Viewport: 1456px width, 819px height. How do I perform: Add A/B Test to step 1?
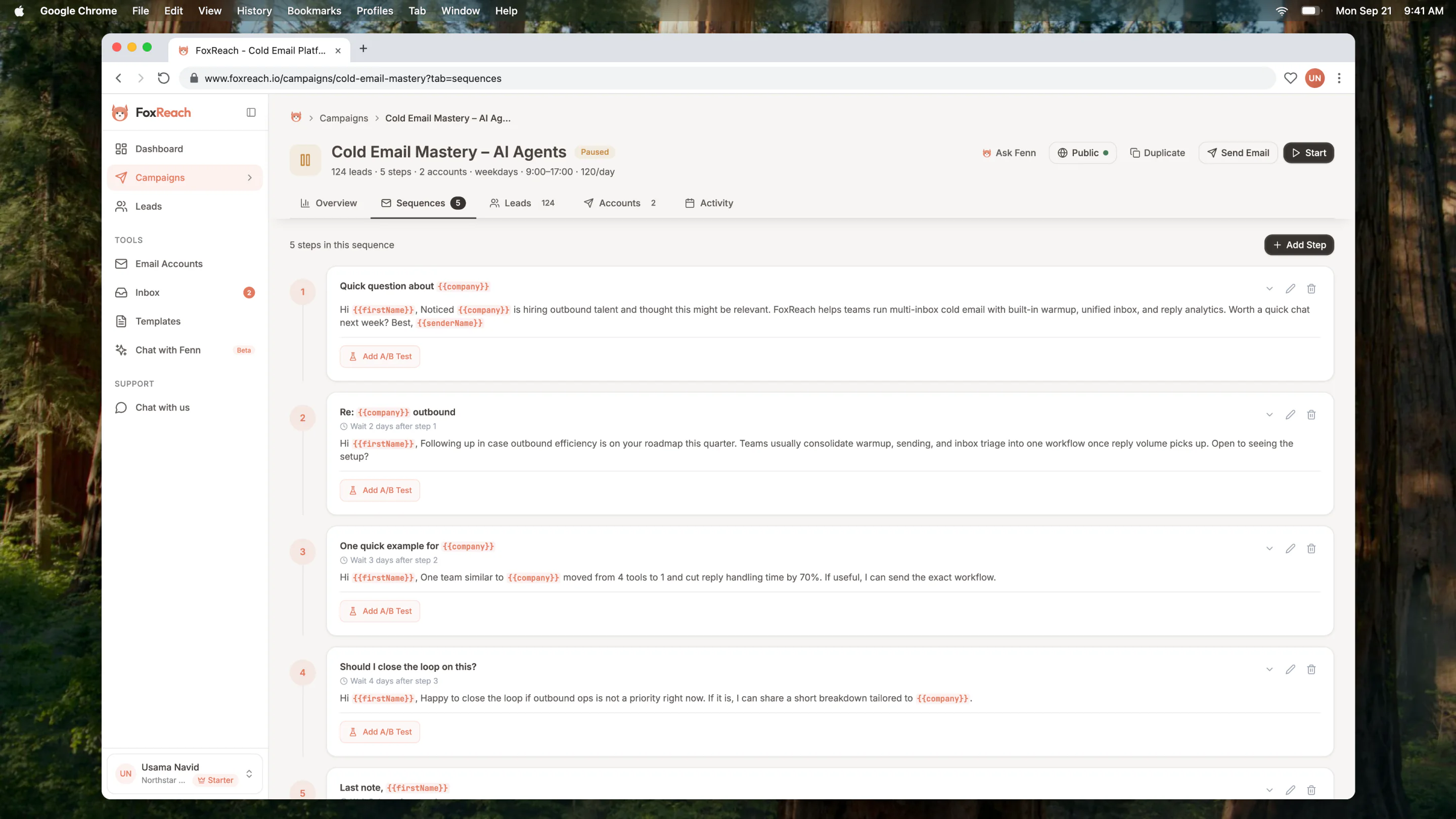click(380, 356)
